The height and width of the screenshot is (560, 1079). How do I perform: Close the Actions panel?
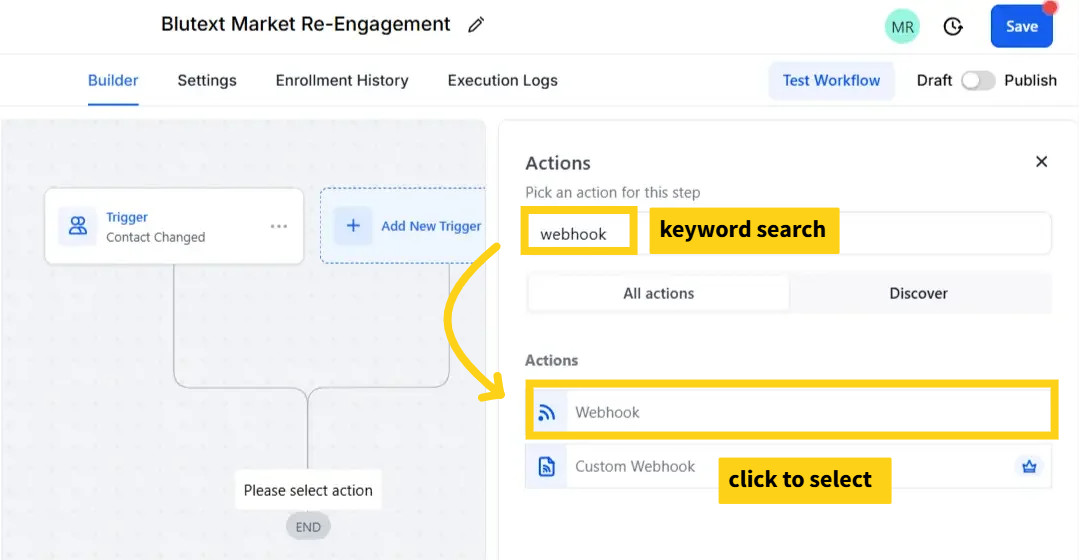coord(1041,161)
